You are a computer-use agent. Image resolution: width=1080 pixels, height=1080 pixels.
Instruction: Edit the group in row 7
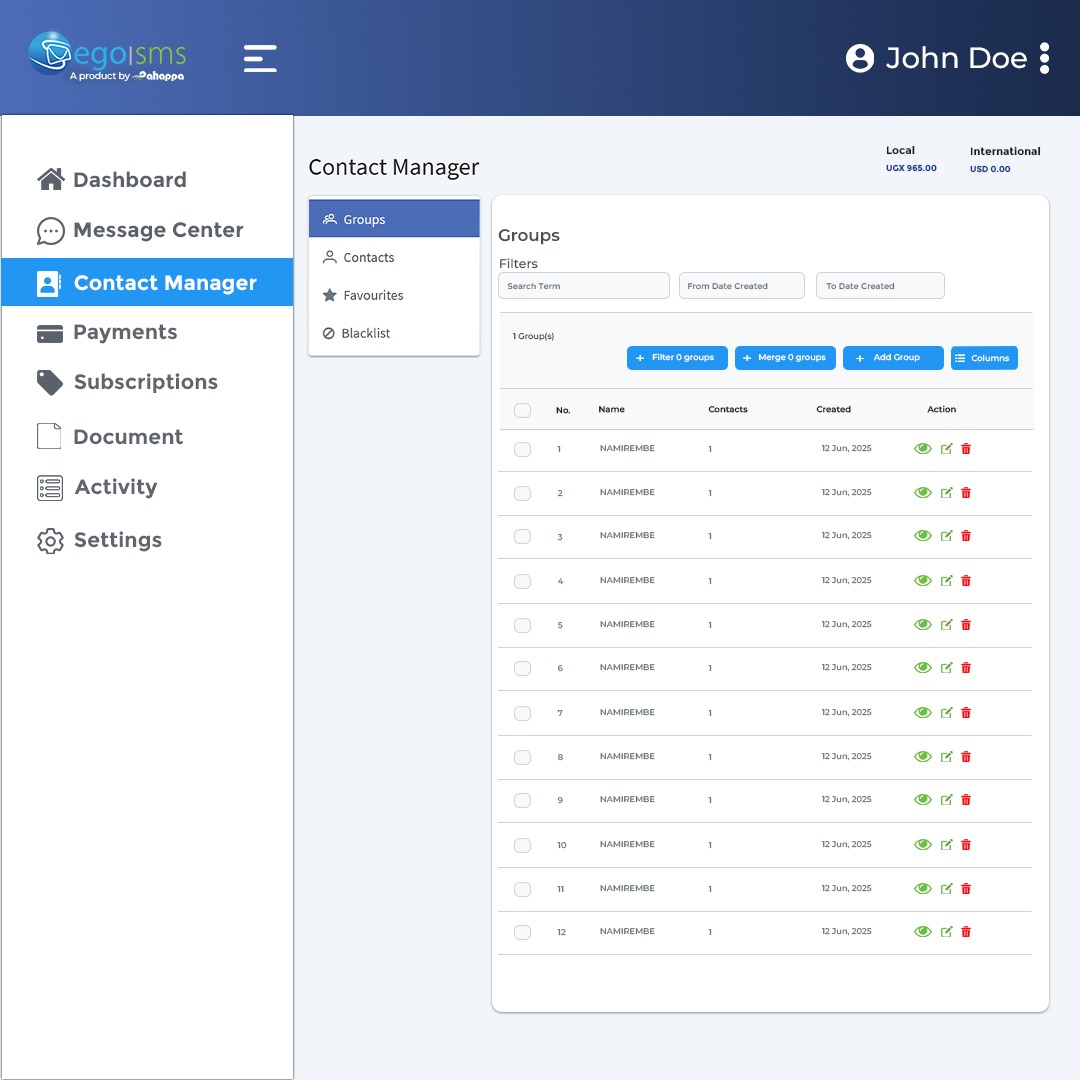click(x=946, y=713)
